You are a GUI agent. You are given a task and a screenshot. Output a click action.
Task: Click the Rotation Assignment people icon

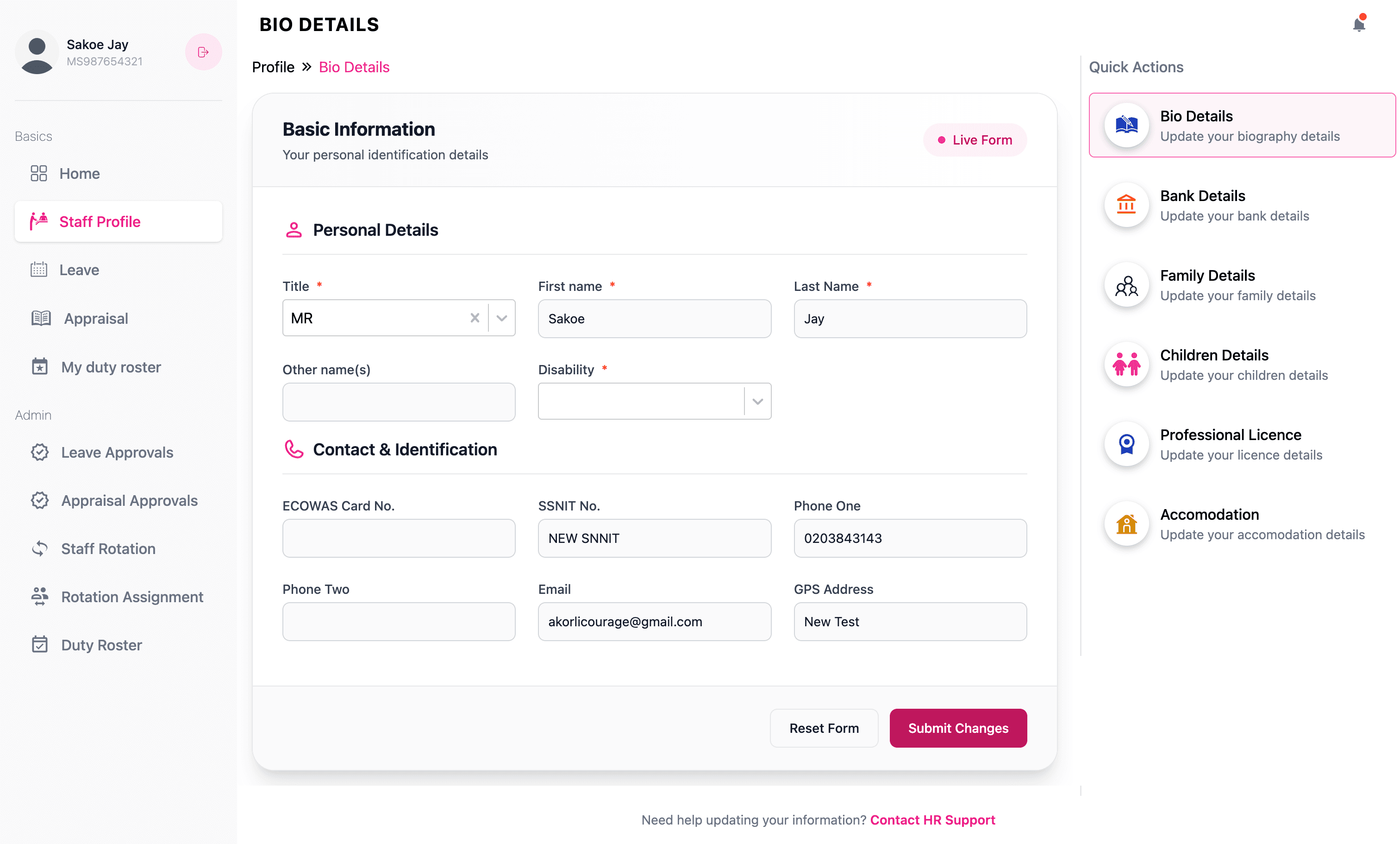(x=40, y=597)
